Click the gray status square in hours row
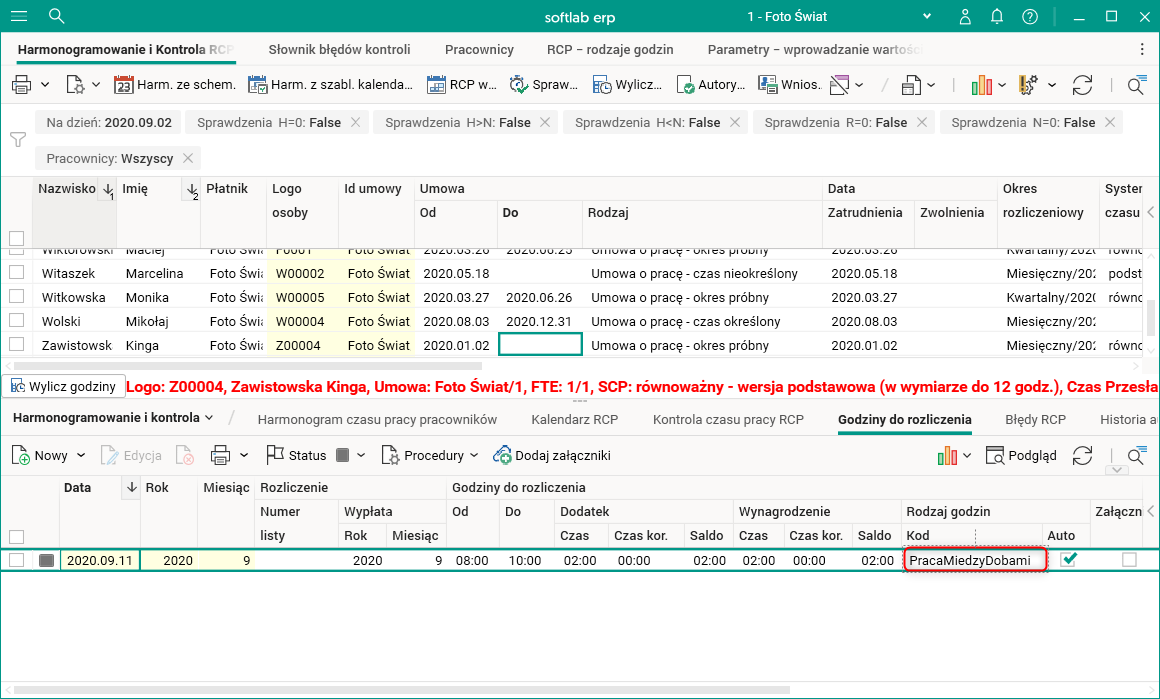Screen dimensions: 1160x699 pos(46,561)
